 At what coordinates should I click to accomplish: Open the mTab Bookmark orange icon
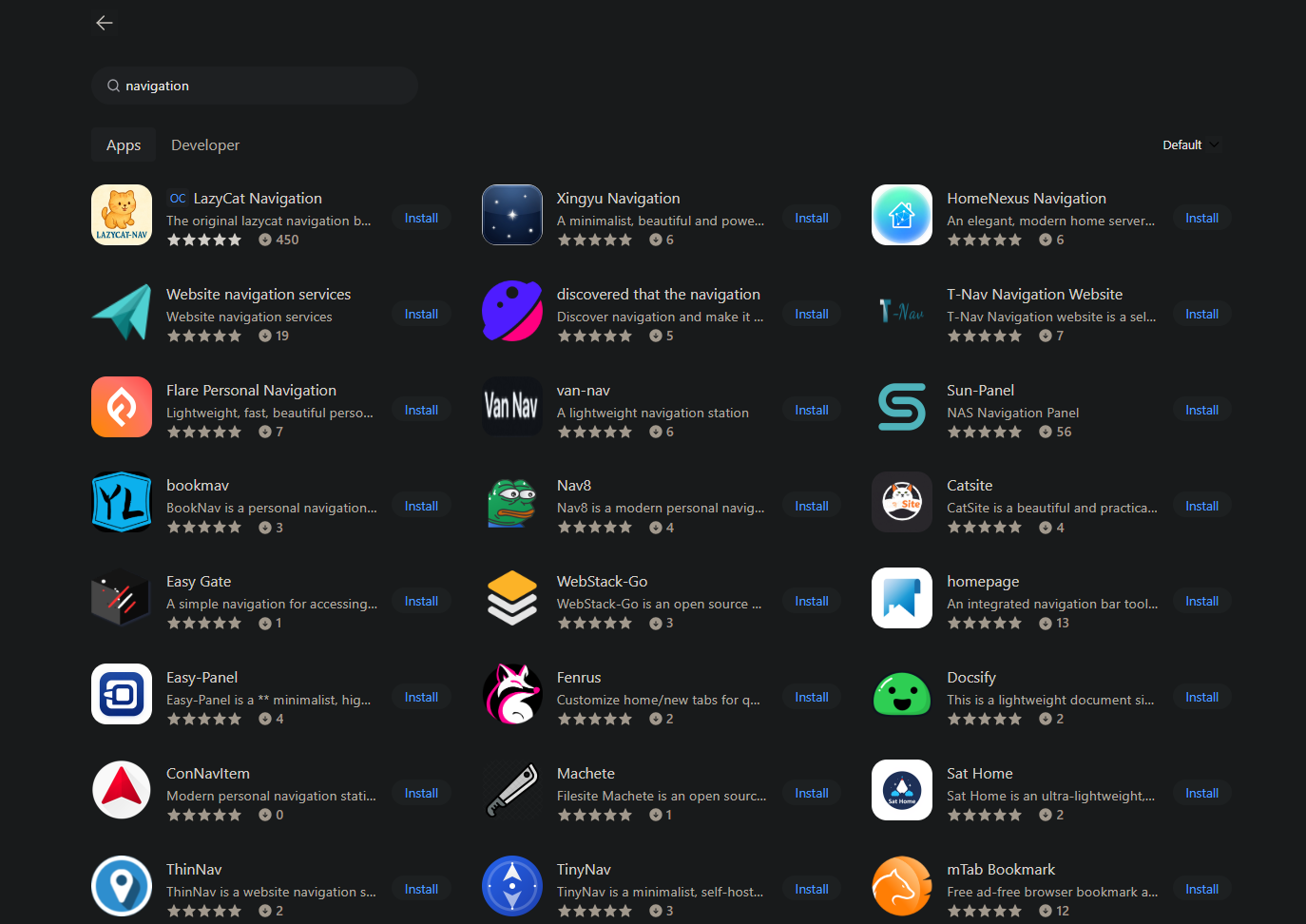902,886
